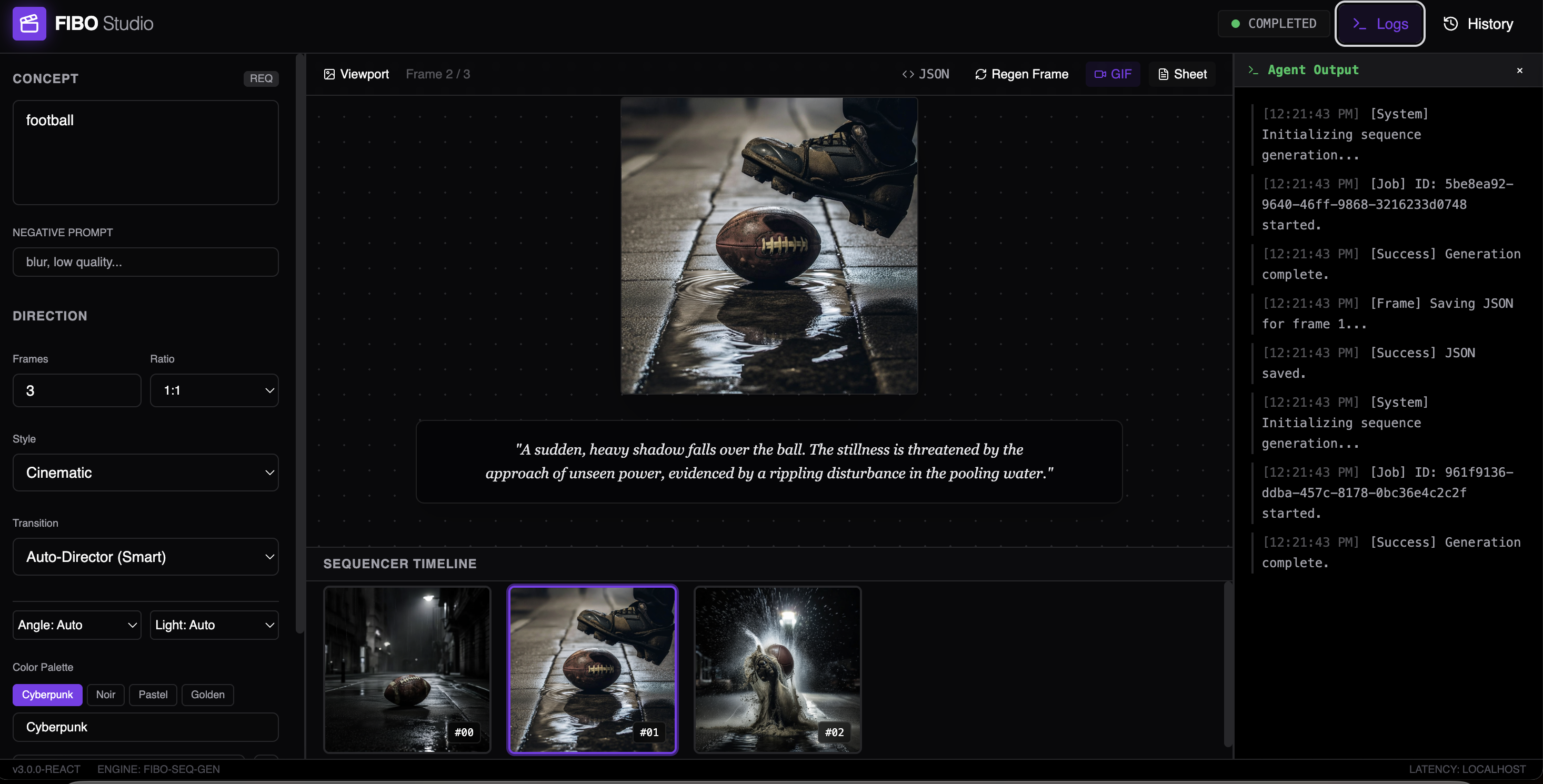The image size is (1543, 784).
Task: Select timeline frame thumbnail #02
Action: [x=777, y=669]
